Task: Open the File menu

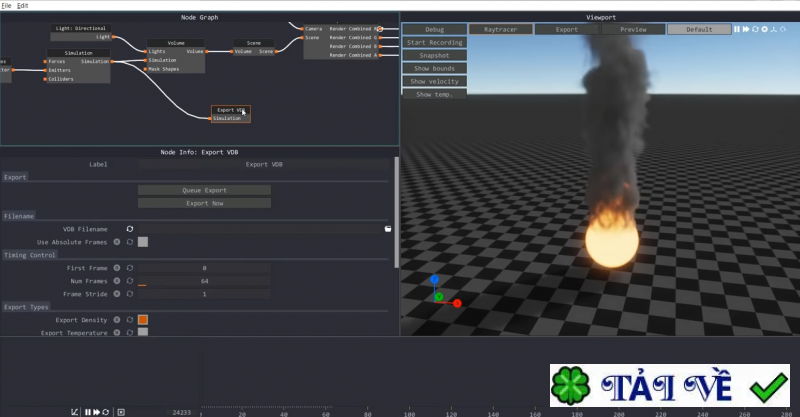Action: click(6, 6)
